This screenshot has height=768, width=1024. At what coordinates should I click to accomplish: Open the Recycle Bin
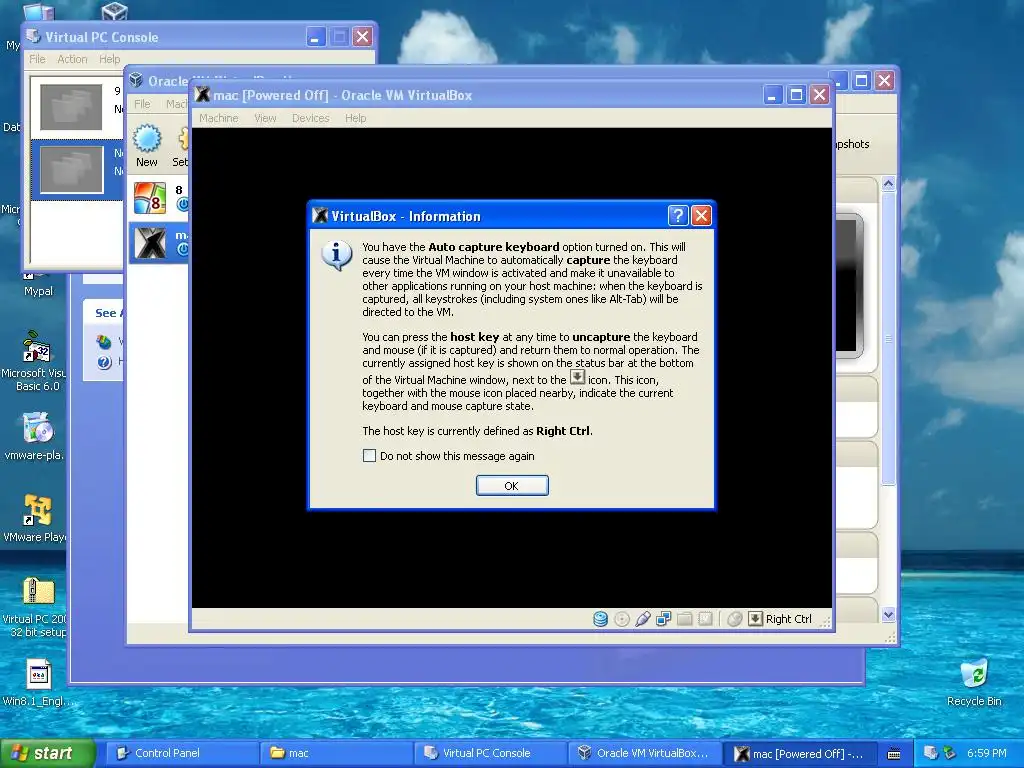(974, 682)
